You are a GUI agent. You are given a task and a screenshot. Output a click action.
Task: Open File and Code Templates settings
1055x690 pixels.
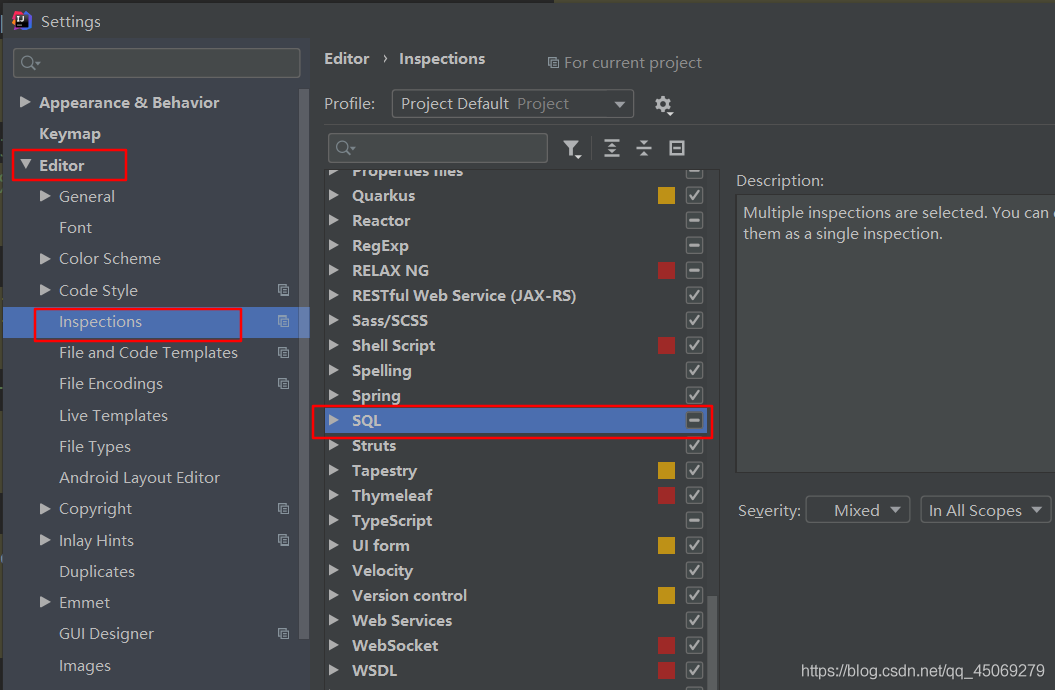(x=148, y=352)
